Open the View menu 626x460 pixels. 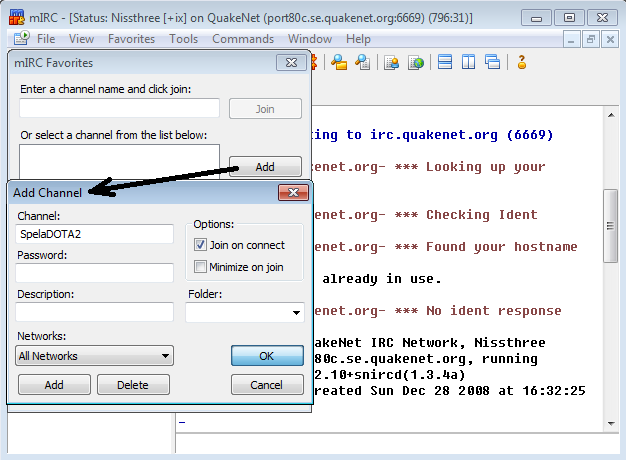[81, 39]
